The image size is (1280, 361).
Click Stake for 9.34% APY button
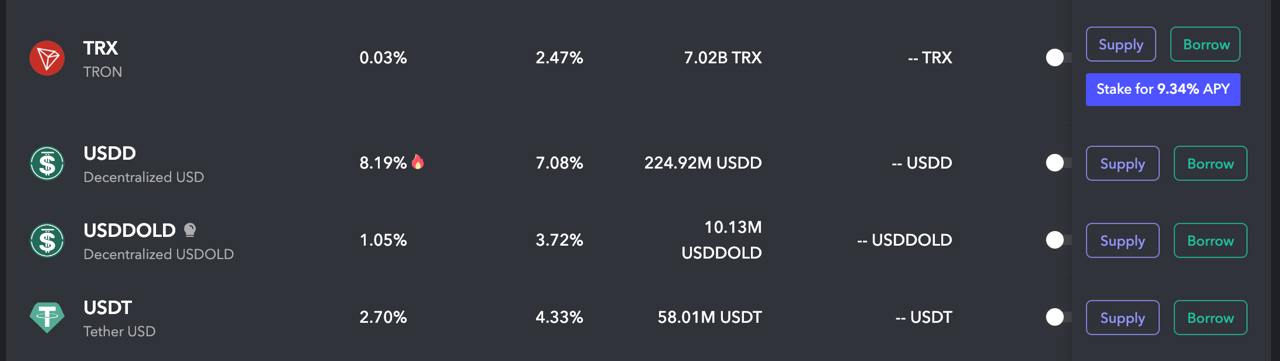coord(1163,89)
